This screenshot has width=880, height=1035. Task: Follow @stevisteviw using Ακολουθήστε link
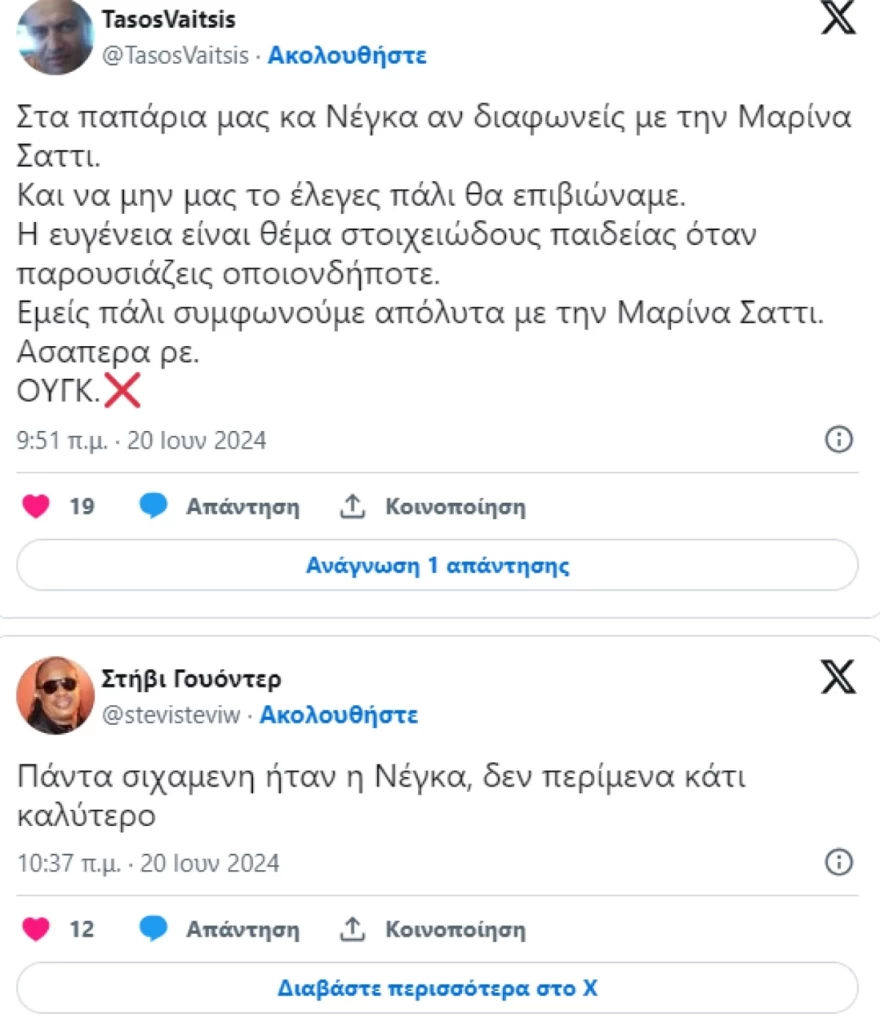coord(342,715)
